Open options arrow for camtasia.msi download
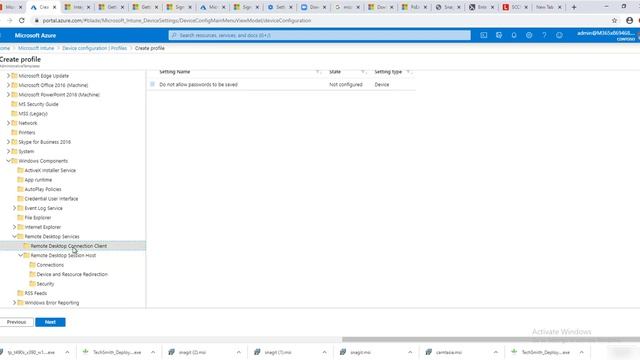 496,352
